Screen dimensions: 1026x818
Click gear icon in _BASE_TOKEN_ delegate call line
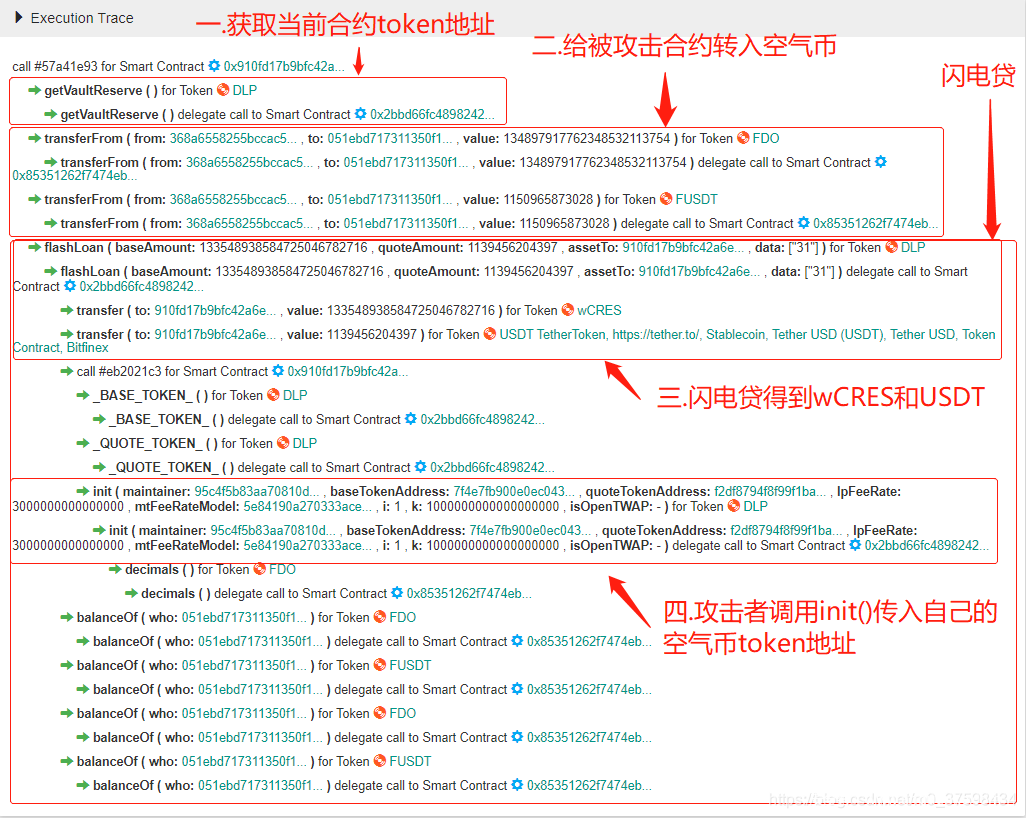point(411,419)
